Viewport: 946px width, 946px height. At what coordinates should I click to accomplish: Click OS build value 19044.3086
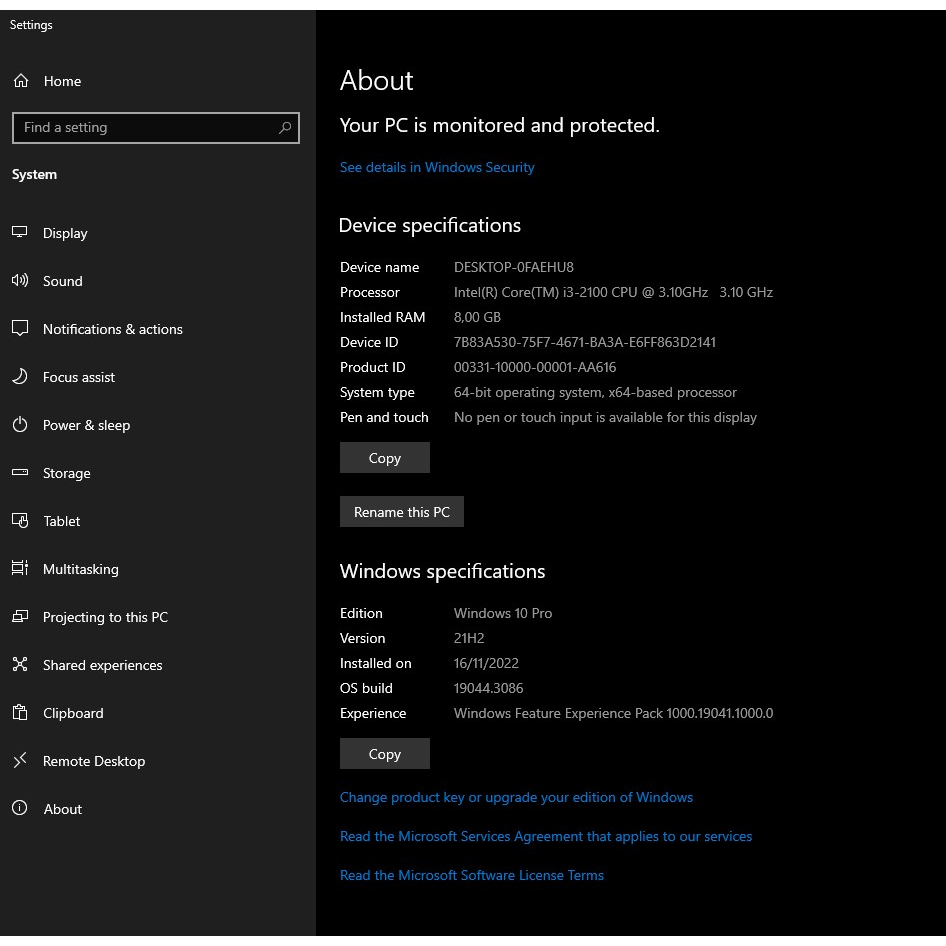tap(489, 688)
